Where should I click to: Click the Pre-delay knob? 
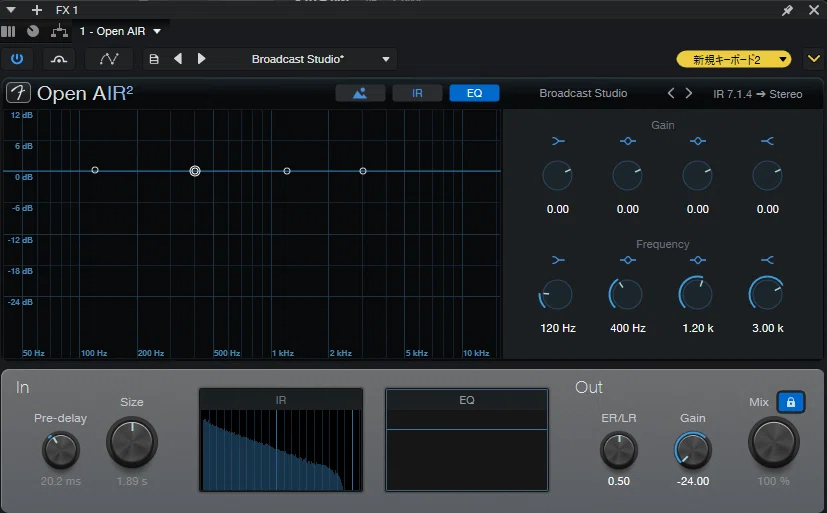[x=61, y=450]
